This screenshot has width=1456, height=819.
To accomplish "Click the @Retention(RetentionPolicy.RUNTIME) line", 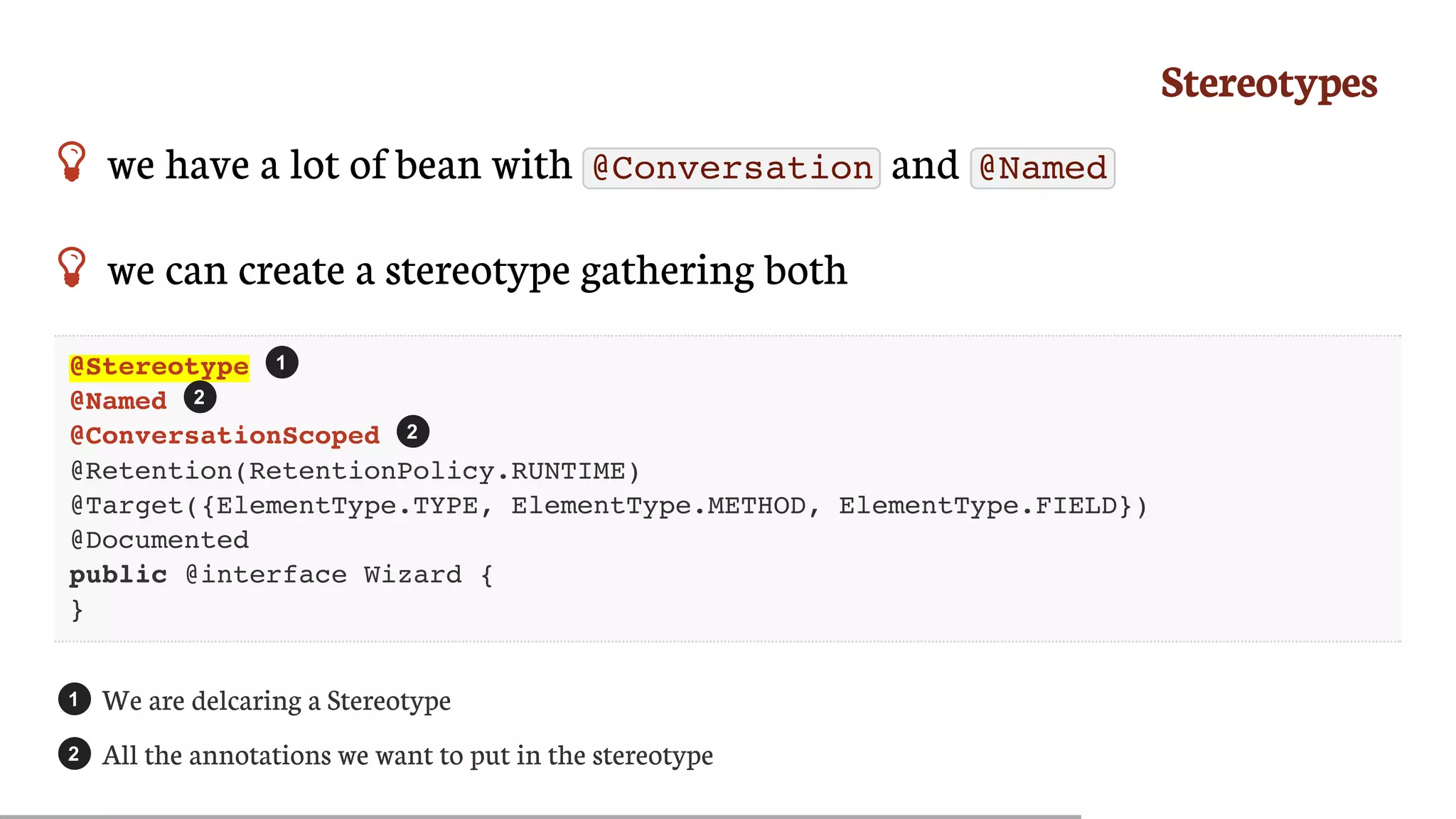I will [x=355, y=471].
